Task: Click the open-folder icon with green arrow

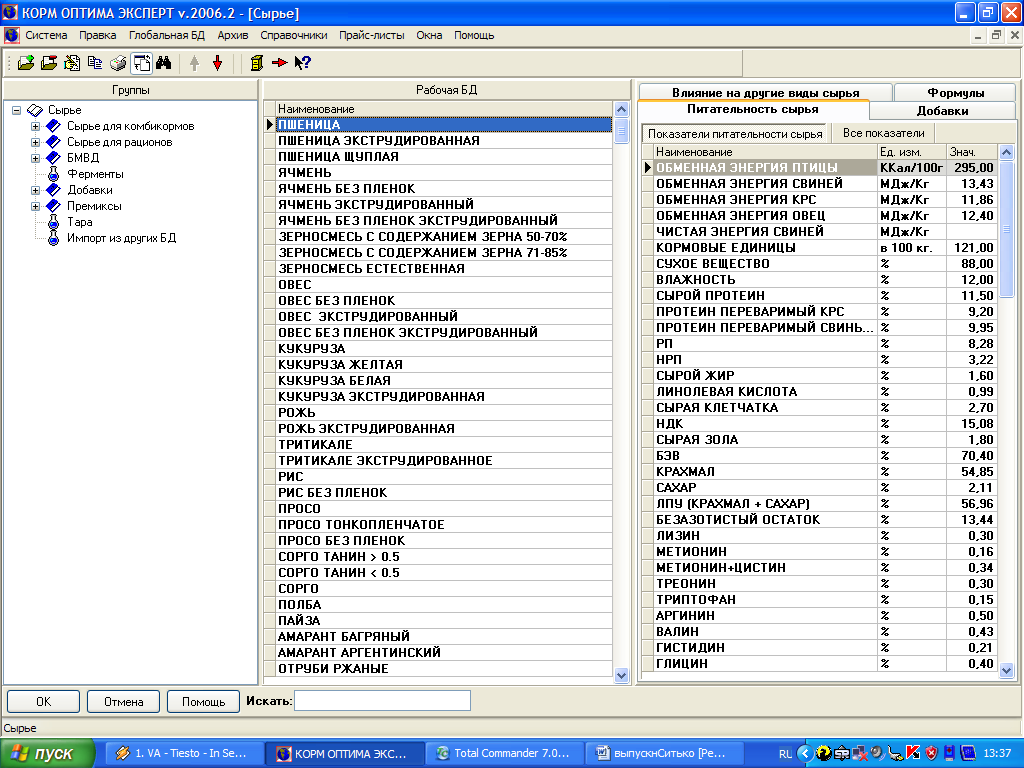Action: tap(25, 63)
